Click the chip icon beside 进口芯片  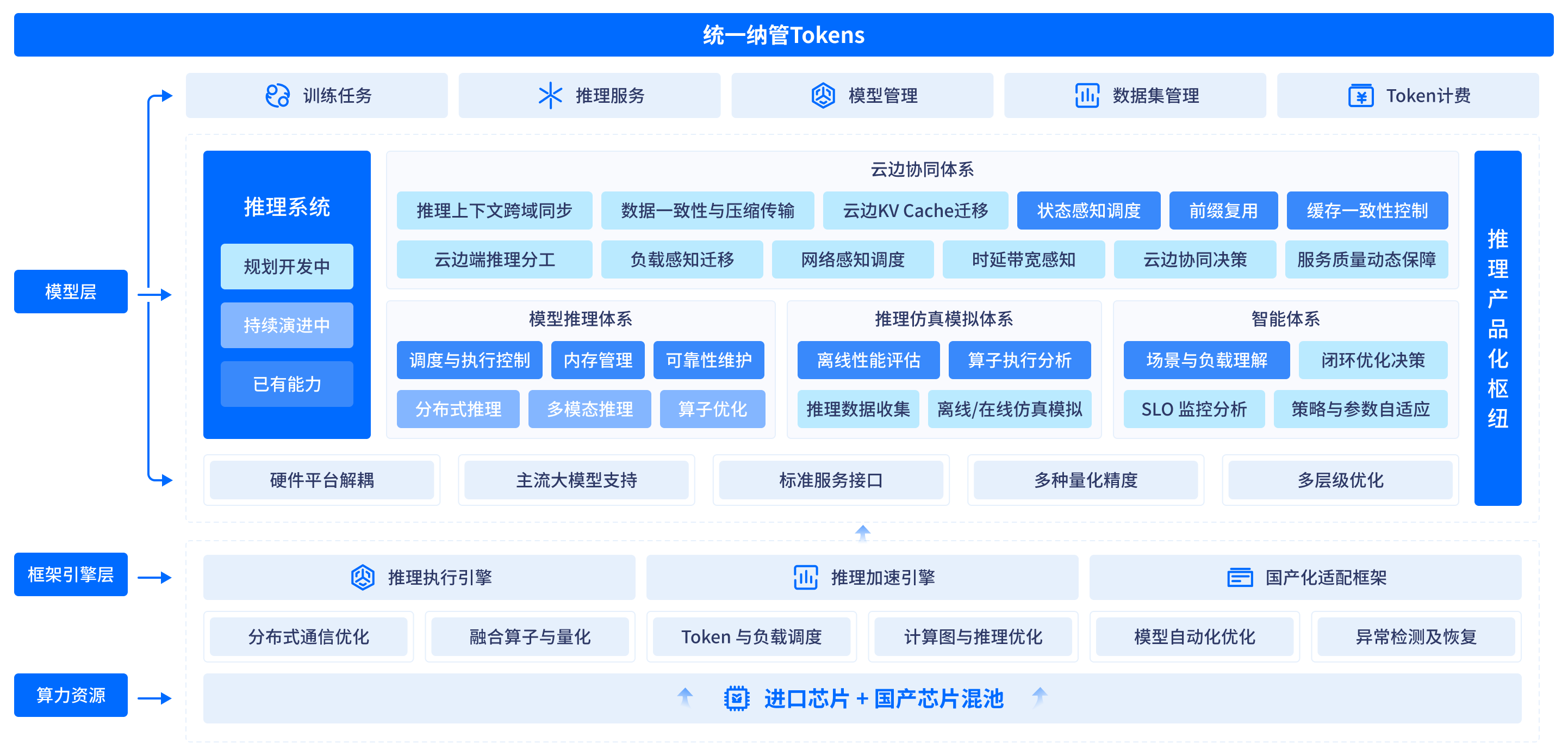(737, 698)
